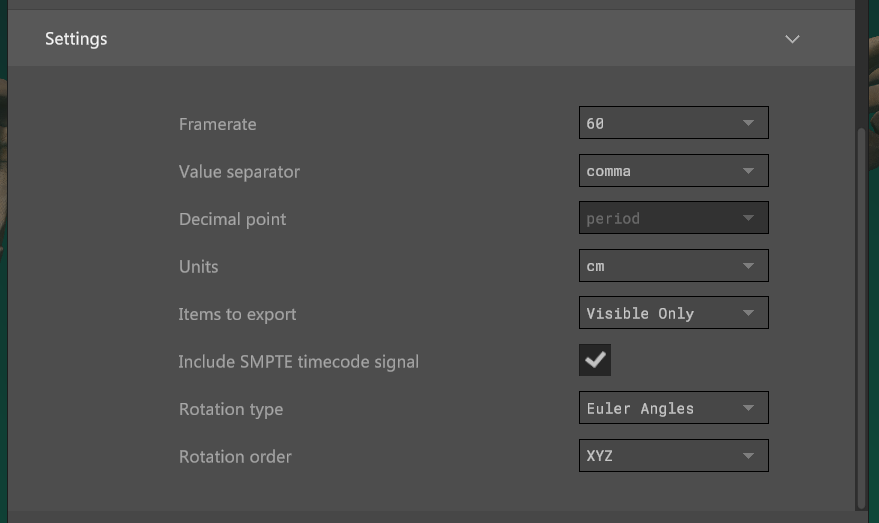This screenshot has height=523, width=879.
Task: Click the Items to export label
Action: (237, 314)
